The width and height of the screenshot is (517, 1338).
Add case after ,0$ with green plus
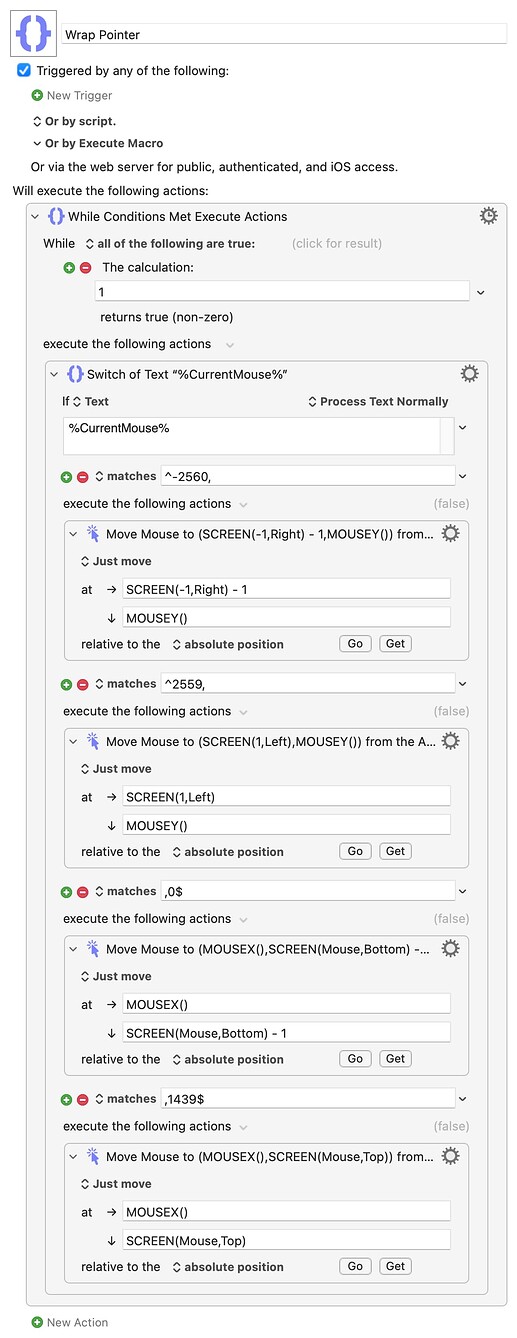69,892
